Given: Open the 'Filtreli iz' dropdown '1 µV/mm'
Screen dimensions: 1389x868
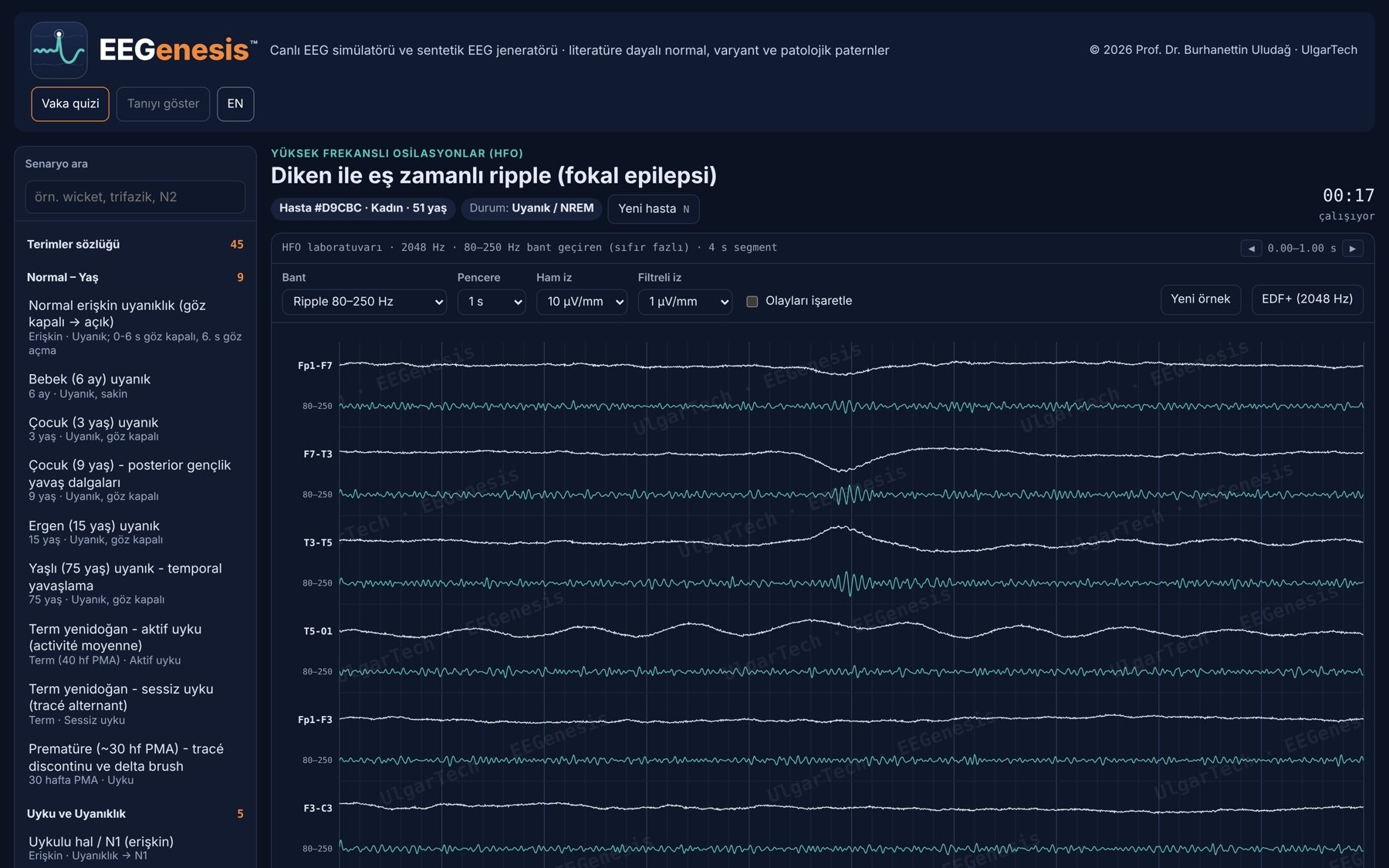Looking at the screenshot, I should pos(685,302).
